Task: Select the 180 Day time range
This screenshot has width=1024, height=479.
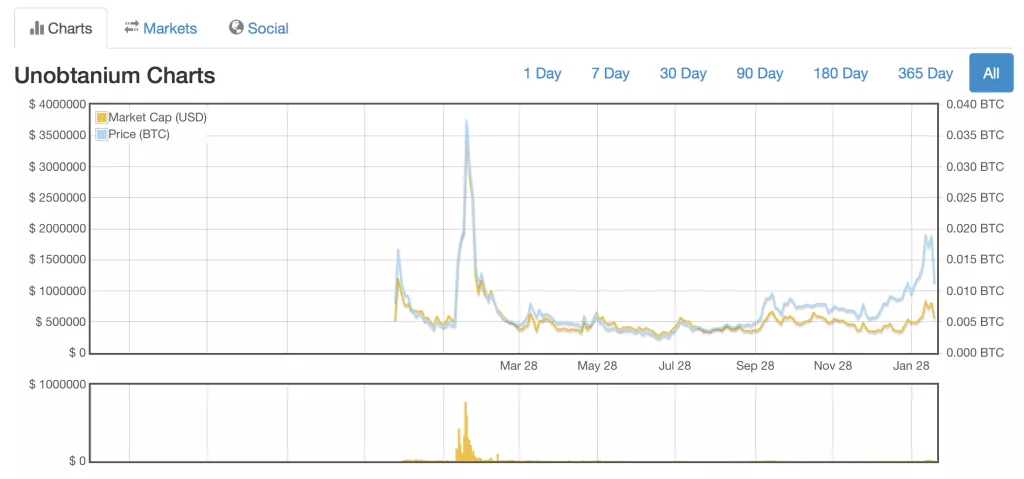Action: point(840,73)
